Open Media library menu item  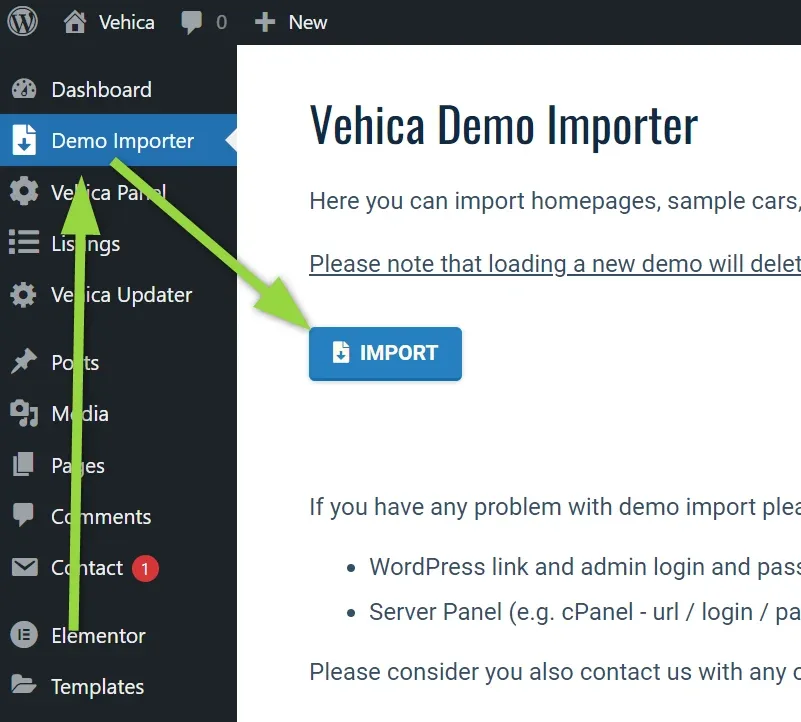point(80,413)
